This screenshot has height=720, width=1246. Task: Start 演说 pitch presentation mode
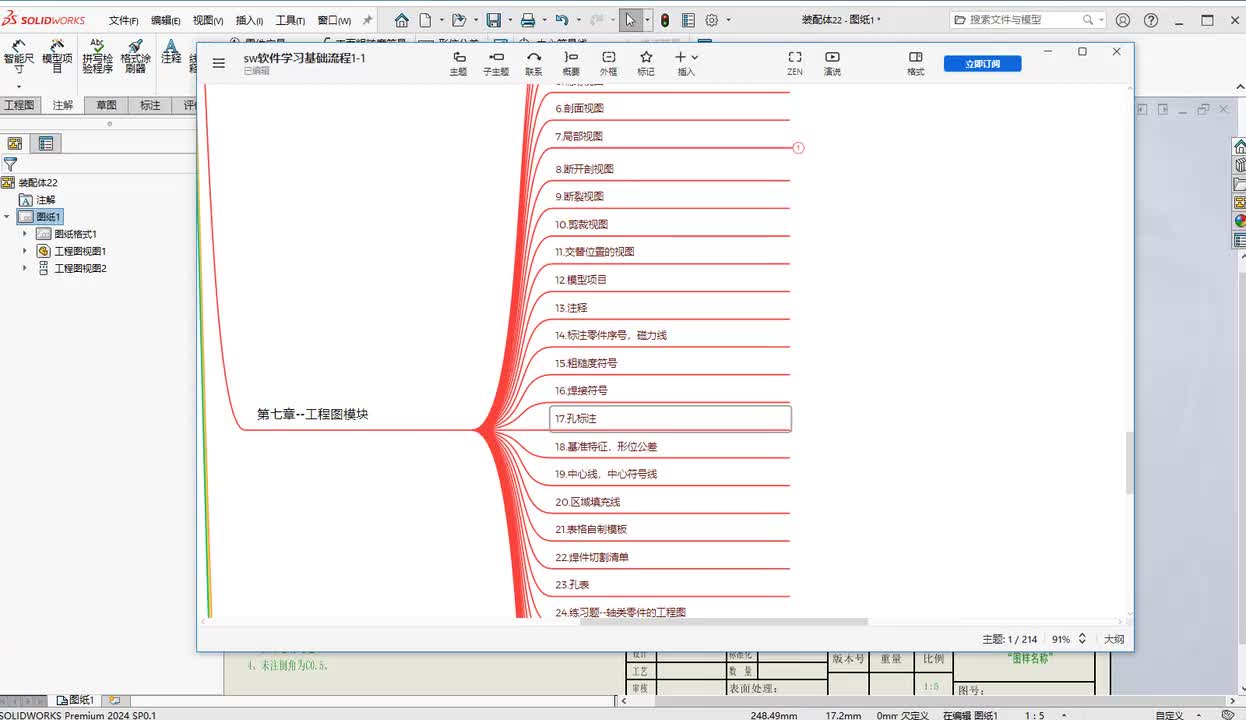[832, 63]
